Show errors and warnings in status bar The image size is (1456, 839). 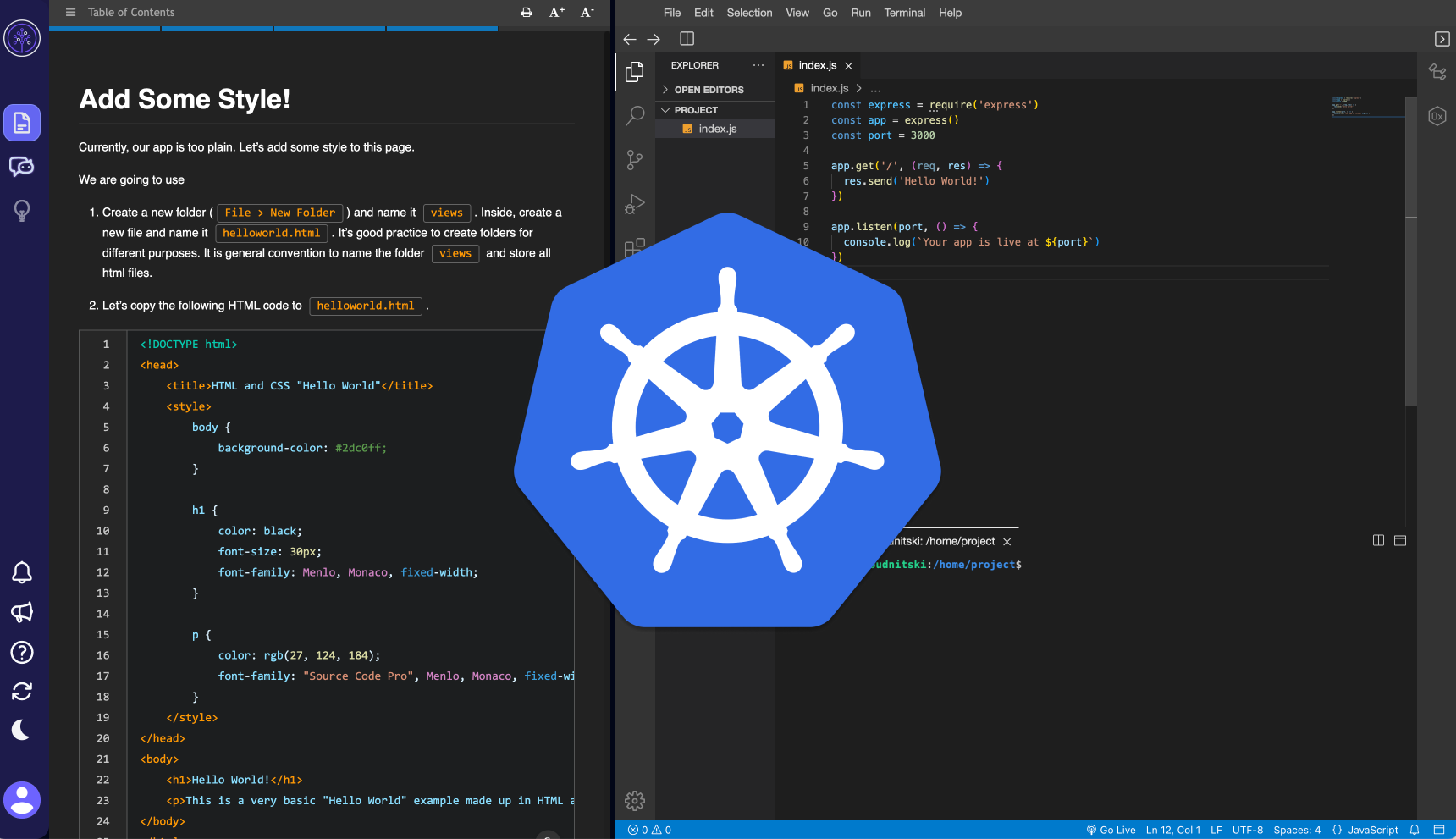click(x=649, y=830)
